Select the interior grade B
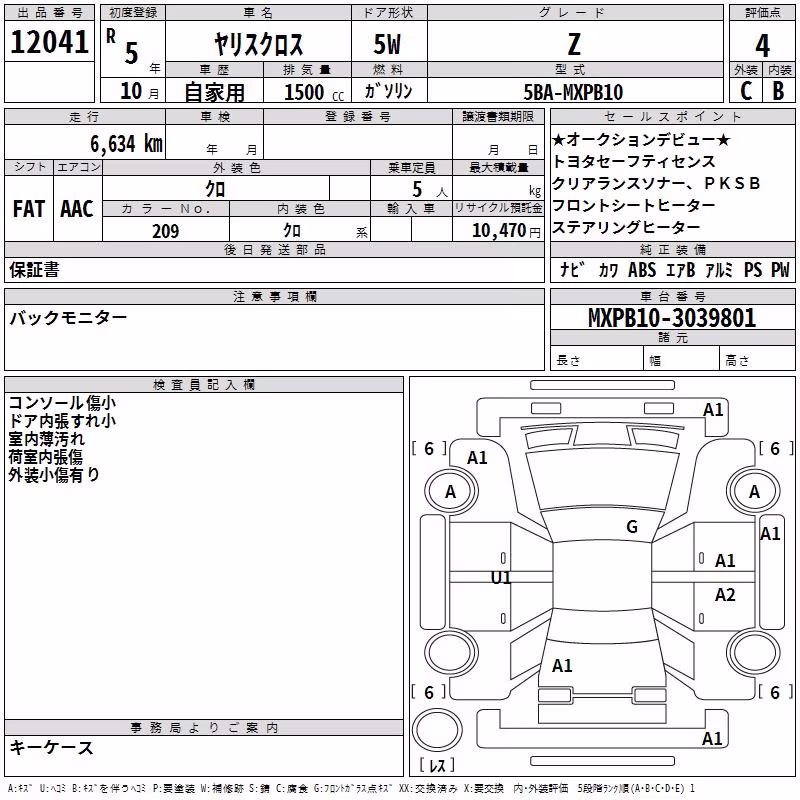This screenshot has width=800, height=800. [778, 91]
